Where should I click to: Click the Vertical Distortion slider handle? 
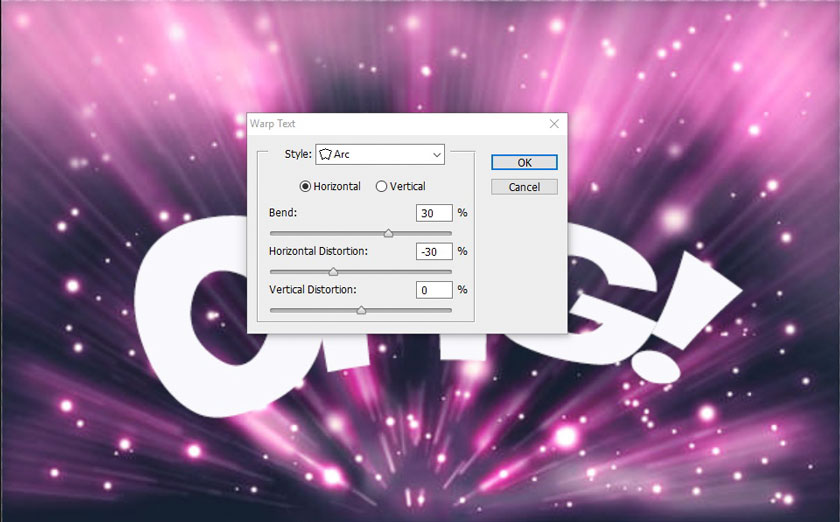(362, 310)
